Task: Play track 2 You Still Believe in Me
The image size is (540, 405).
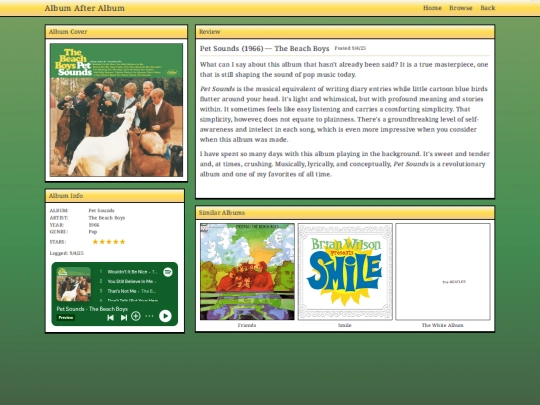Action: click(129, 281)
